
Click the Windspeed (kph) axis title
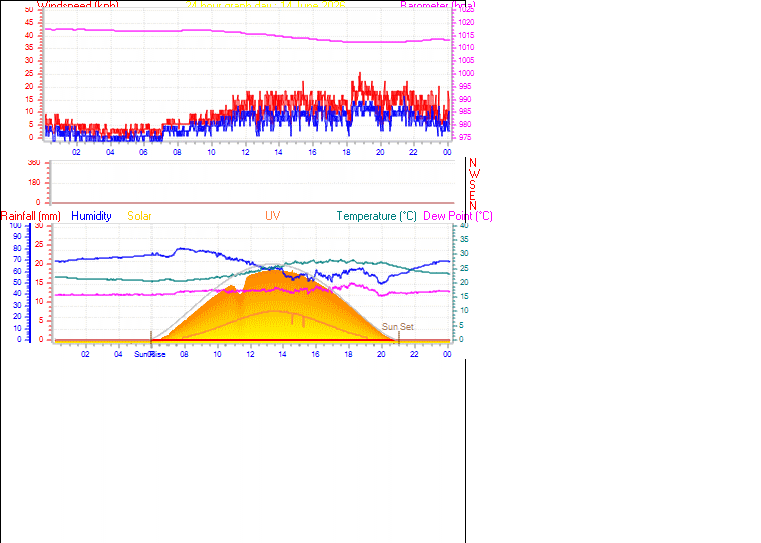[x=78, y=5]
